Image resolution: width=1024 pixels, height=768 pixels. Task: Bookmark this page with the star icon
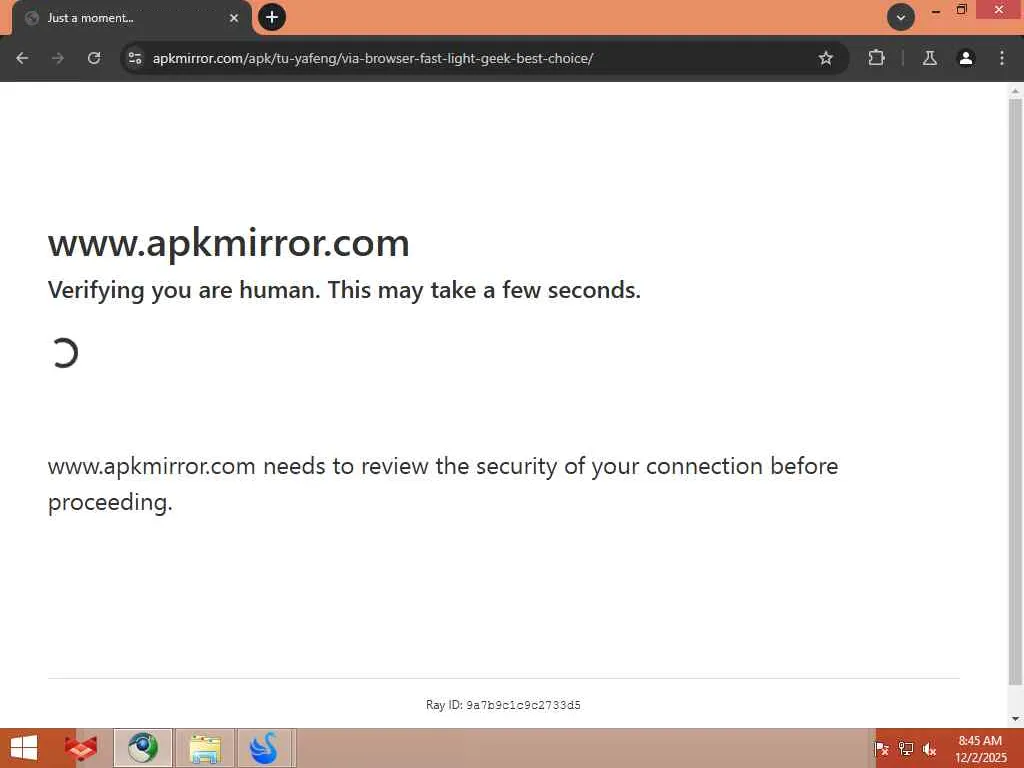825,58
